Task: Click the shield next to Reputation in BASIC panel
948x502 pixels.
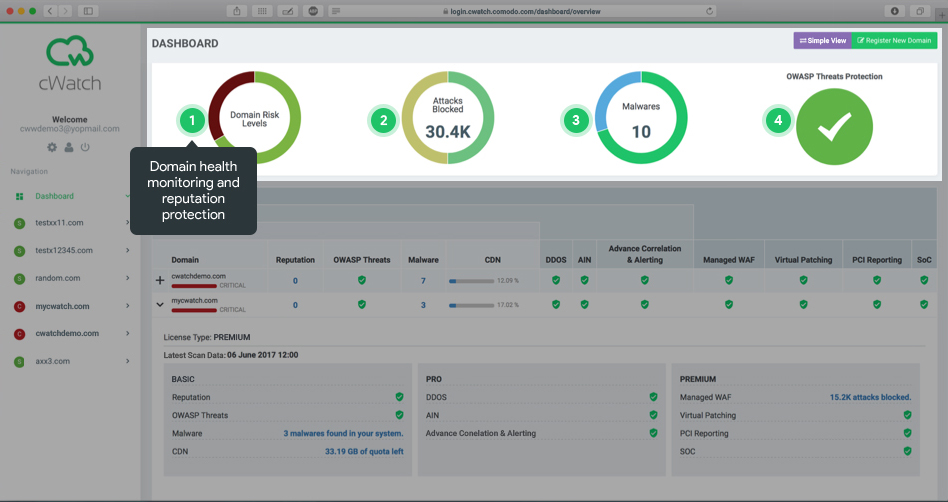Action: (399, 397)
